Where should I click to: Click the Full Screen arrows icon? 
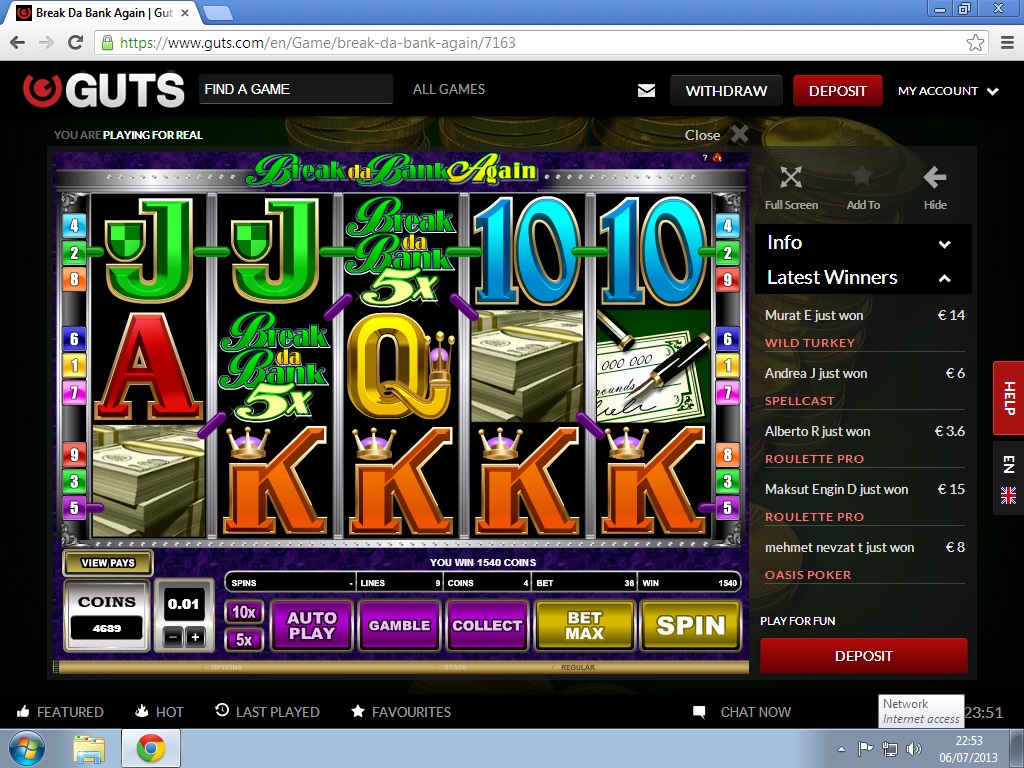[x=791, y=177]
